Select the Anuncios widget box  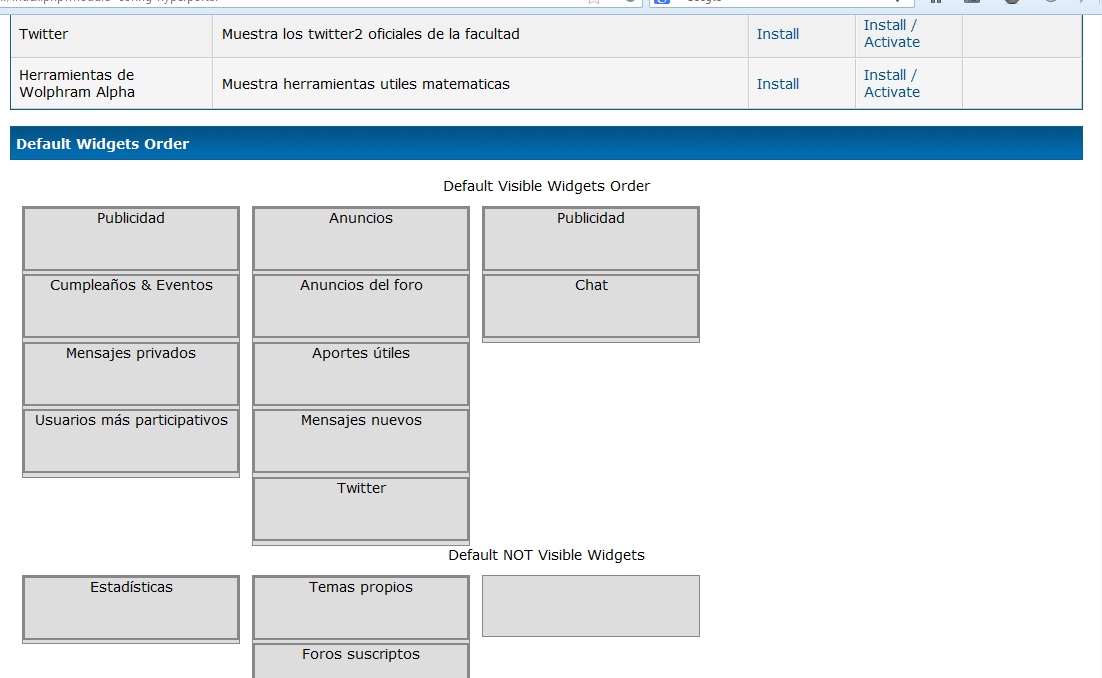click(x=361, y=238)
